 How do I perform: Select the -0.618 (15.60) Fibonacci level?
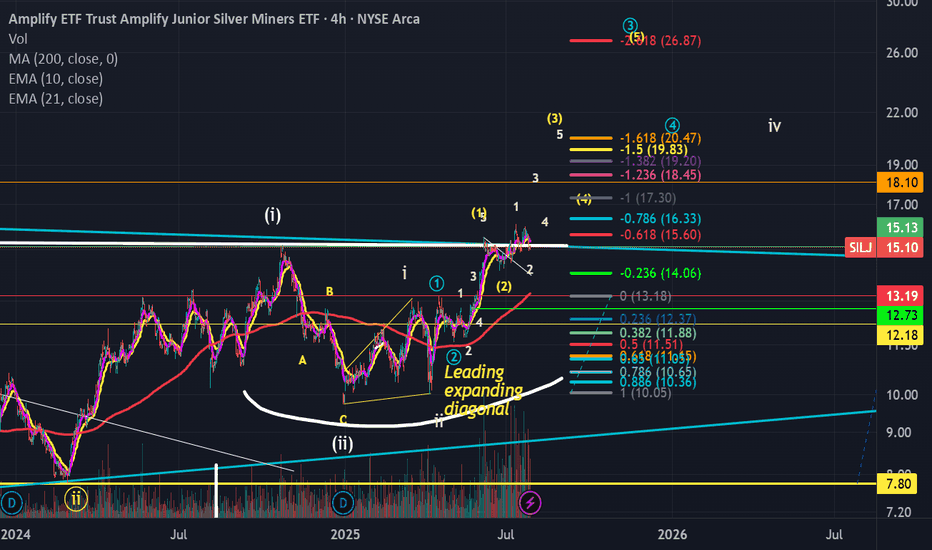pos(660,235)
